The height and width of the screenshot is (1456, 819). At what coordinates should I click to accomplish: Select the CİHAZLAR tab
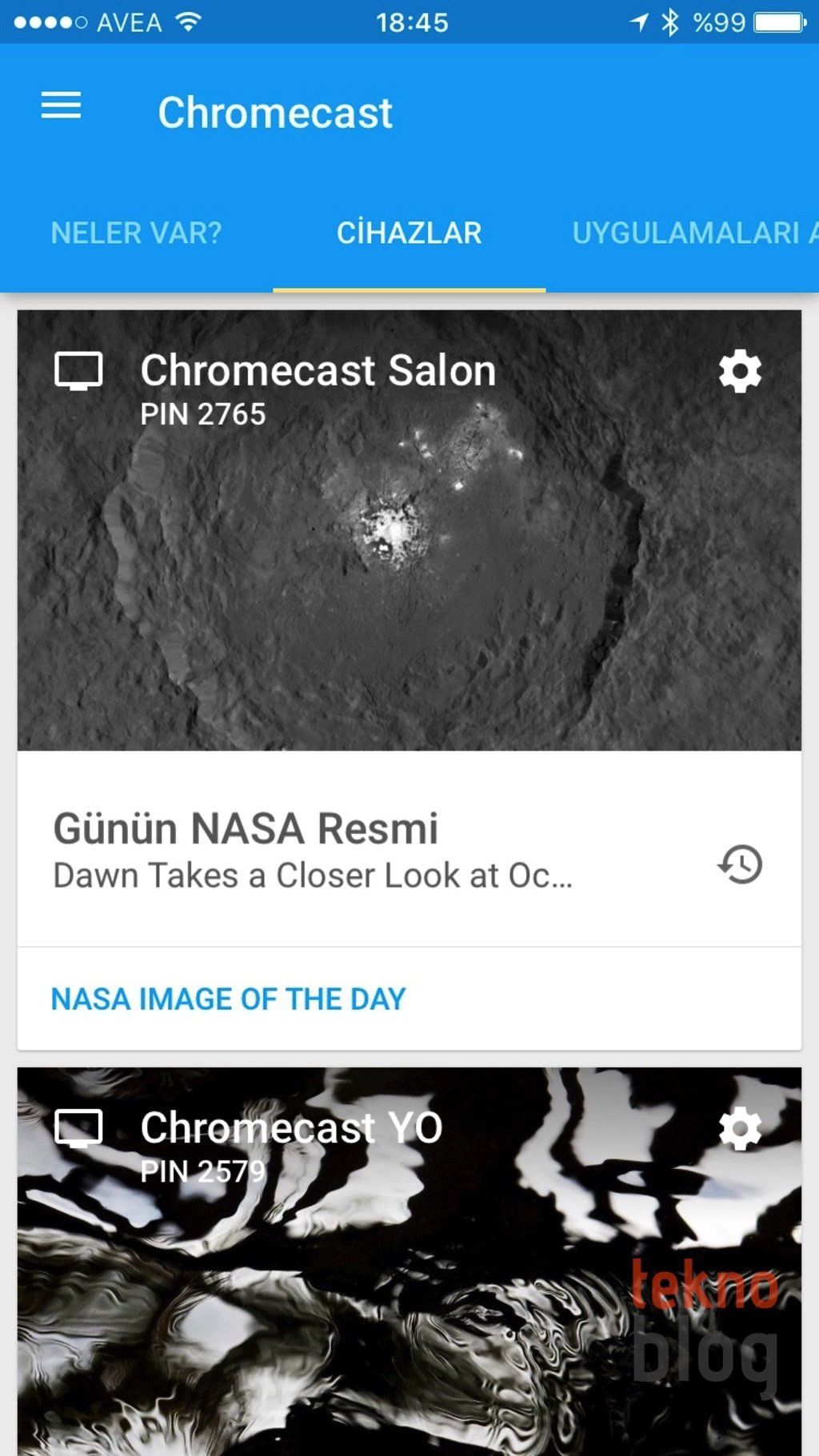point(409,233)
